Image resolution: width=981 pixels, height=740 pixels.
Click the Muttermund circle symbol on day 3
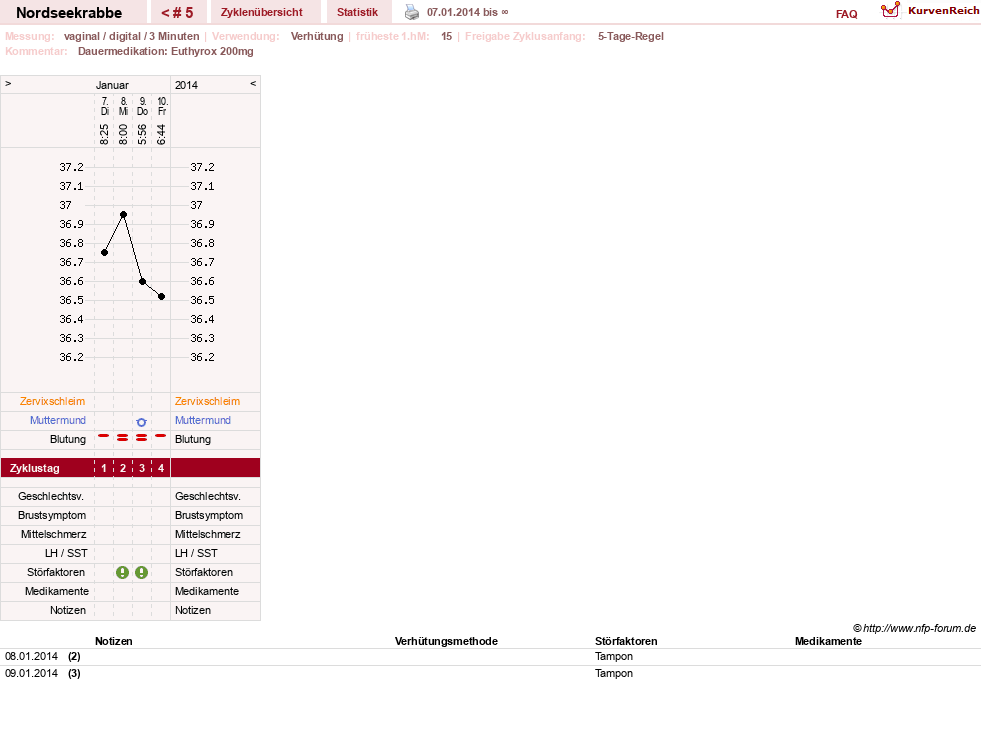click(x=141, y=422)
